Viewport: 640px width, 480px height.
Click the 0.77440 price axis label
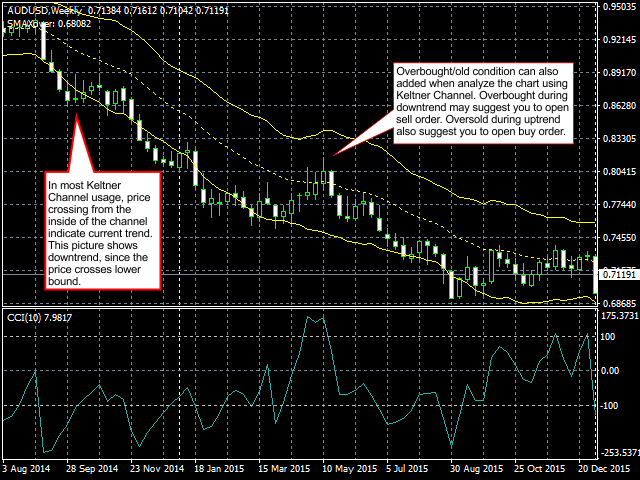point(619,204)
